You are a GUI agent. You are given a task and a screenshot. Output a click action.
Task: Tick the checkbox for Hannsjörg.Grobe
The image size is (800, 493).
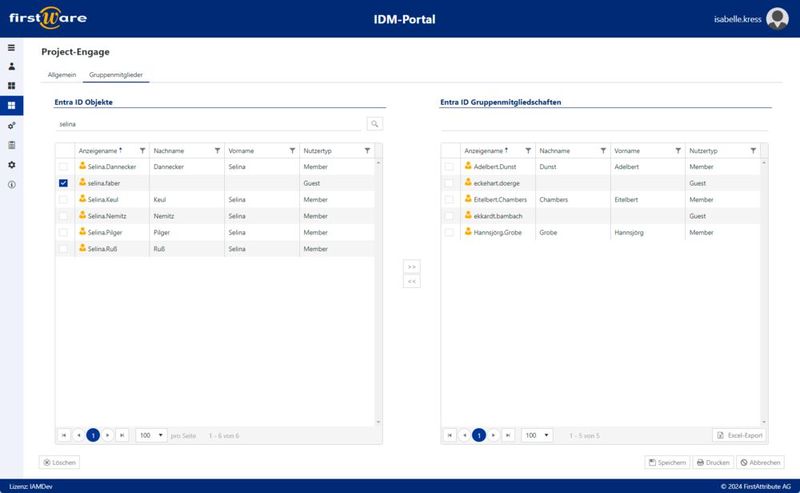[449, 232]
